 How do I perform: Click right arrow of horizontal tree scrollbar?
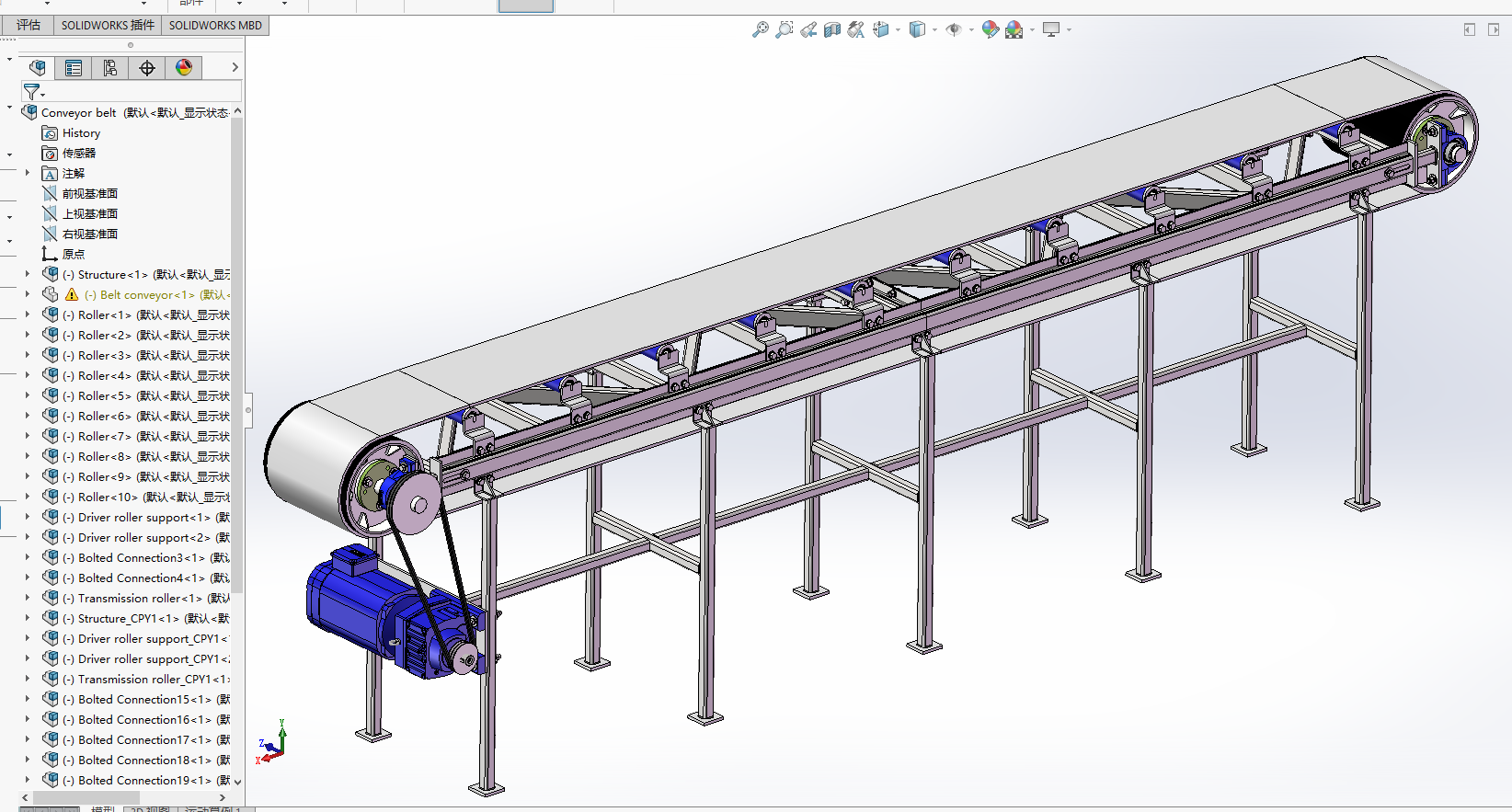pyautogui.click(x=222, y=797)
